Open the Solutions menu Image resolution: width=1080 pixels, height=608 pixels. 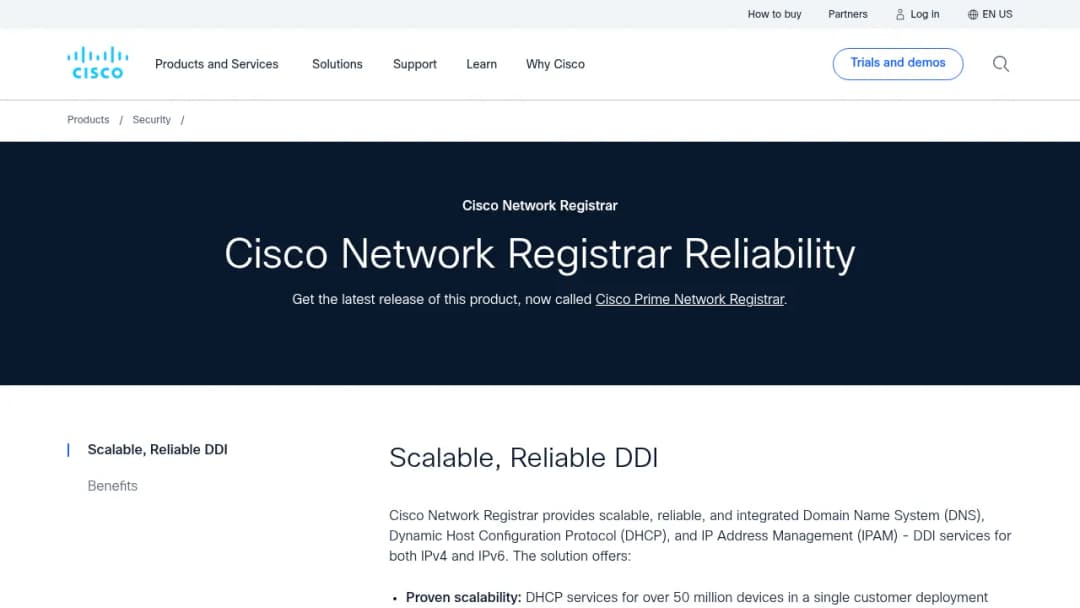click(x=337, y=64)
